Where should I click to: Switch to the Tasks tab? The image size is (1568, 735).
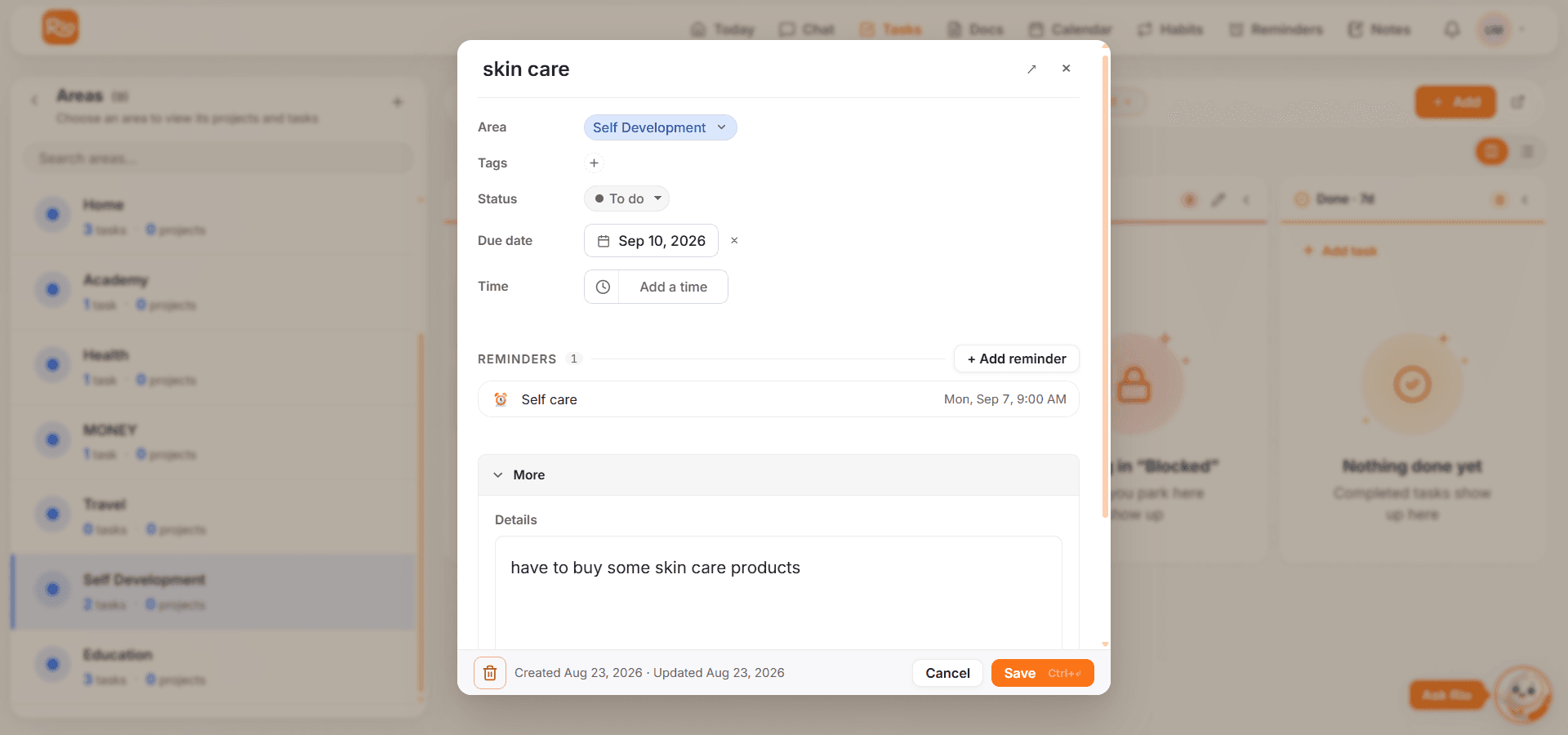891,29
